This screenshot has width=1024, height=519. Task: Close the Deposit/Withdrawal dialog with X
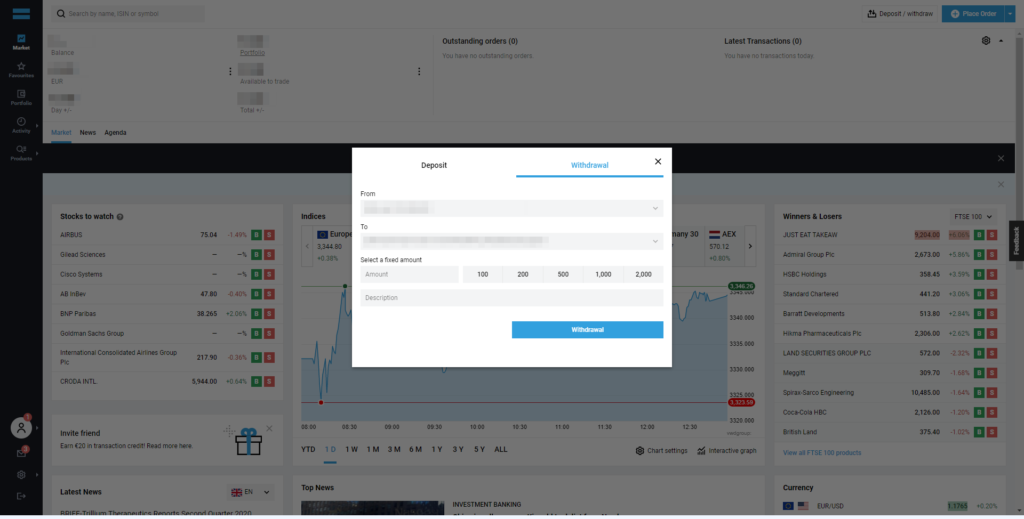(657, 161)
